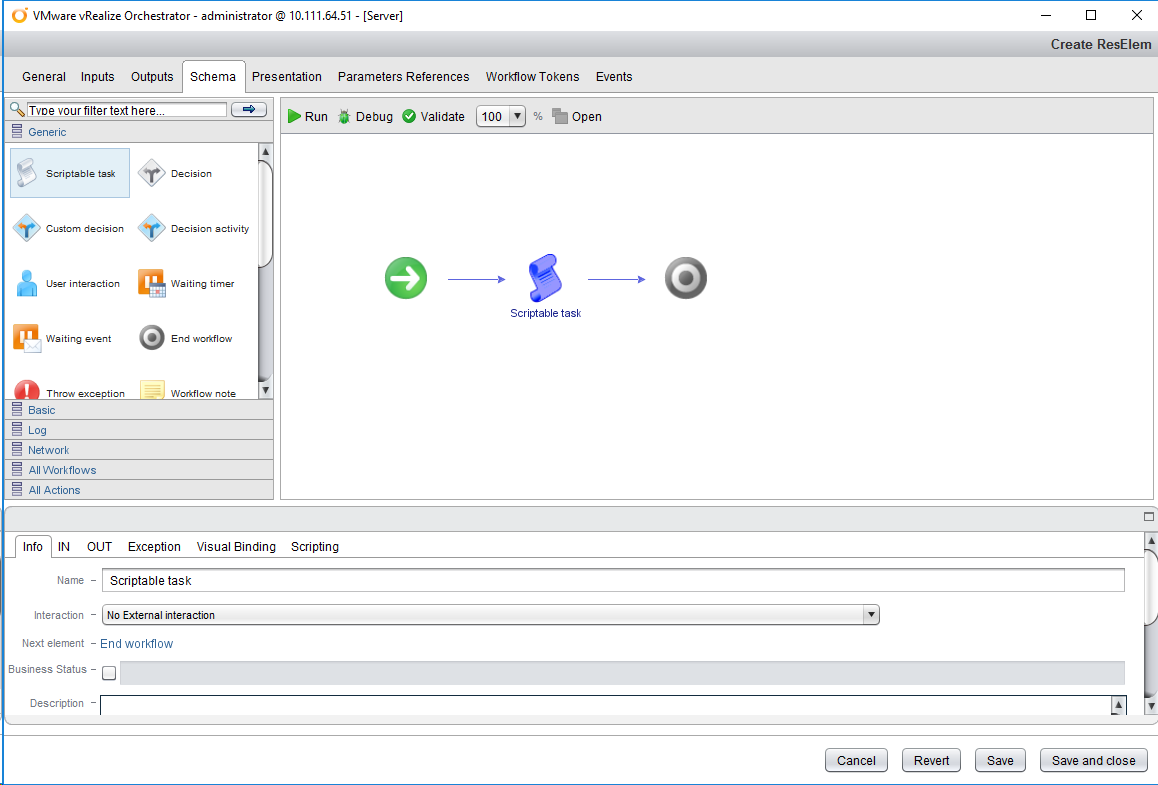Click the green start arrow node

[405, 278]
